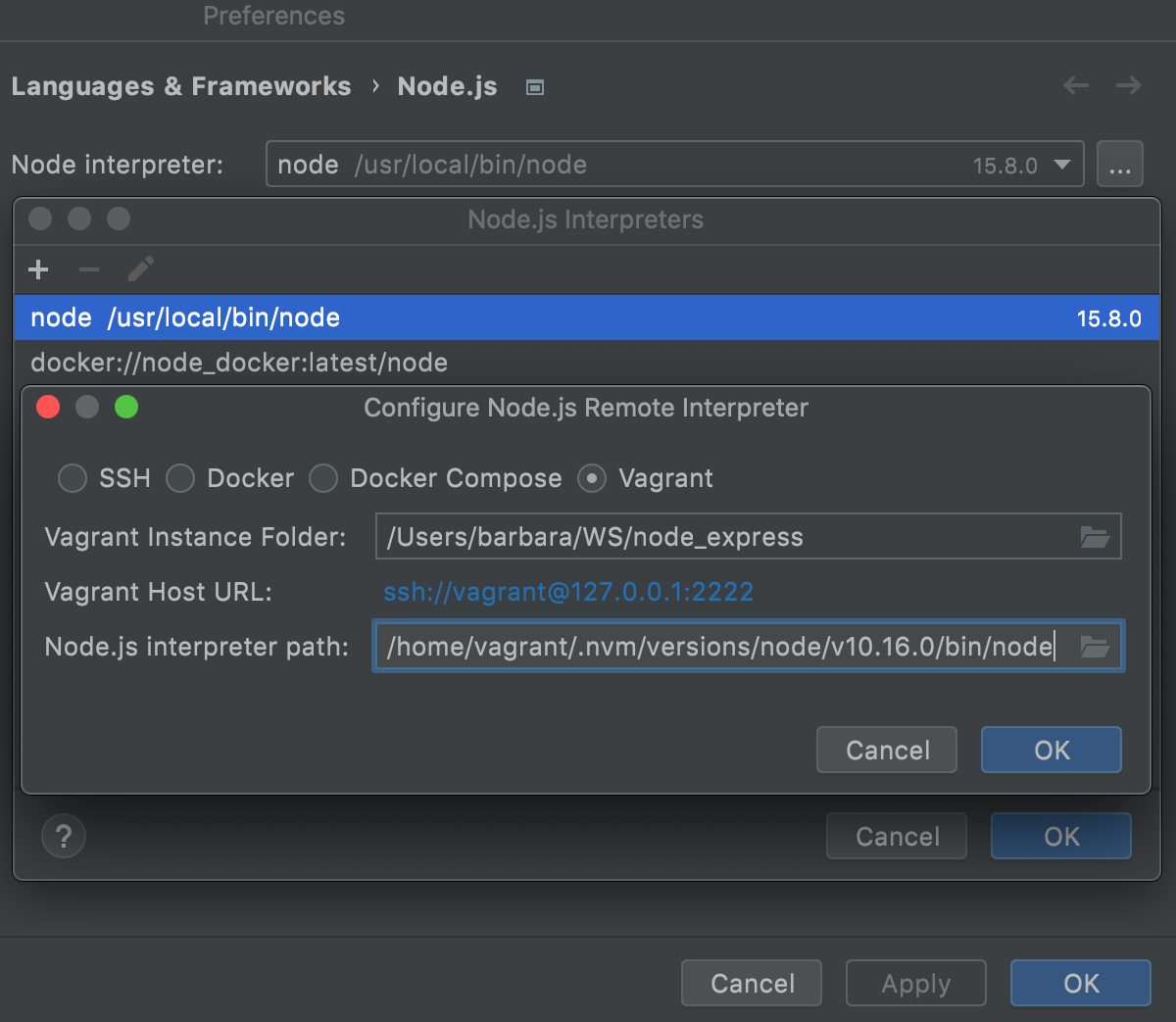Open Languages & Frameworks breadcrumb
Image resolution: width=1176 pixels, height=1022 pixels.
[x=180, y=86]
